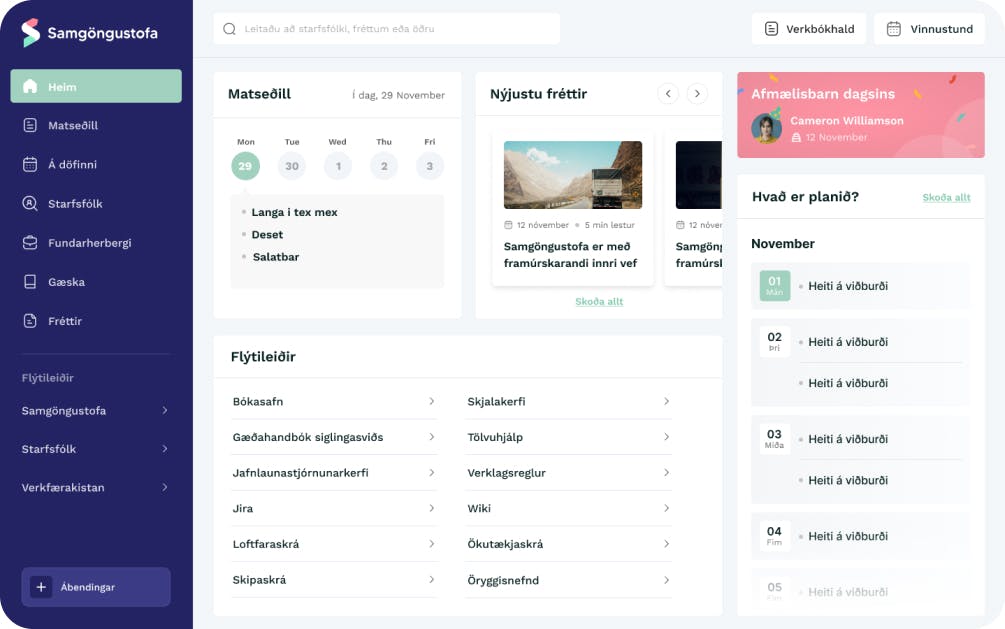Click the 03 Miða date badge

pyautogui.click(x=774, y=439)
